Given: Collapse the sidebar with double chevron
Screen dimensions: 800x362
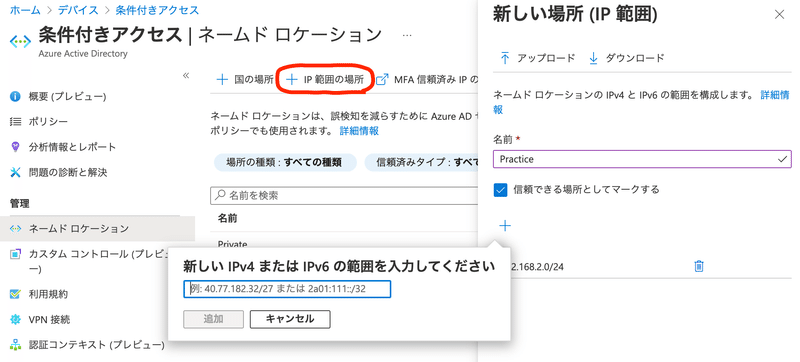Looking at the screenshot, I should [x=186, y=75].
